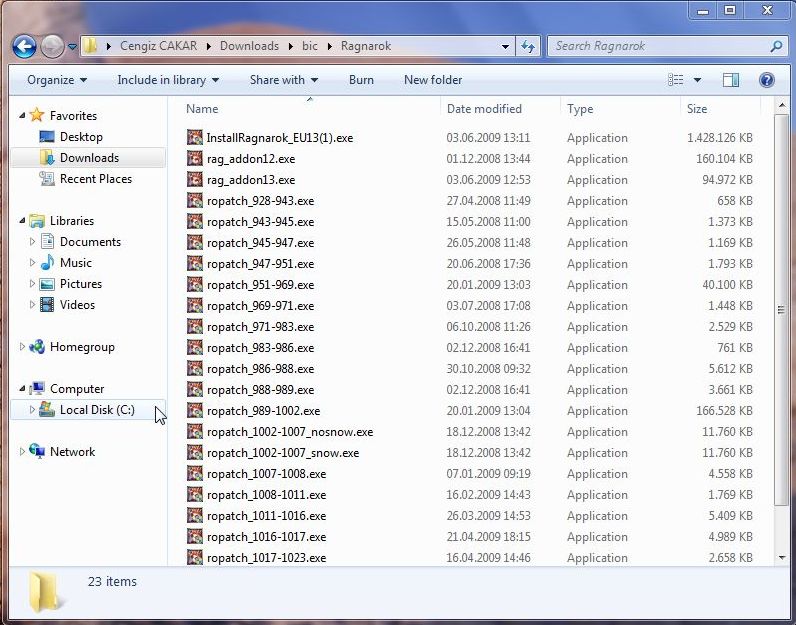The image size is (796, 625).
Task: Click the folder icon in the address bar
Action: click(x=90, y=46)
